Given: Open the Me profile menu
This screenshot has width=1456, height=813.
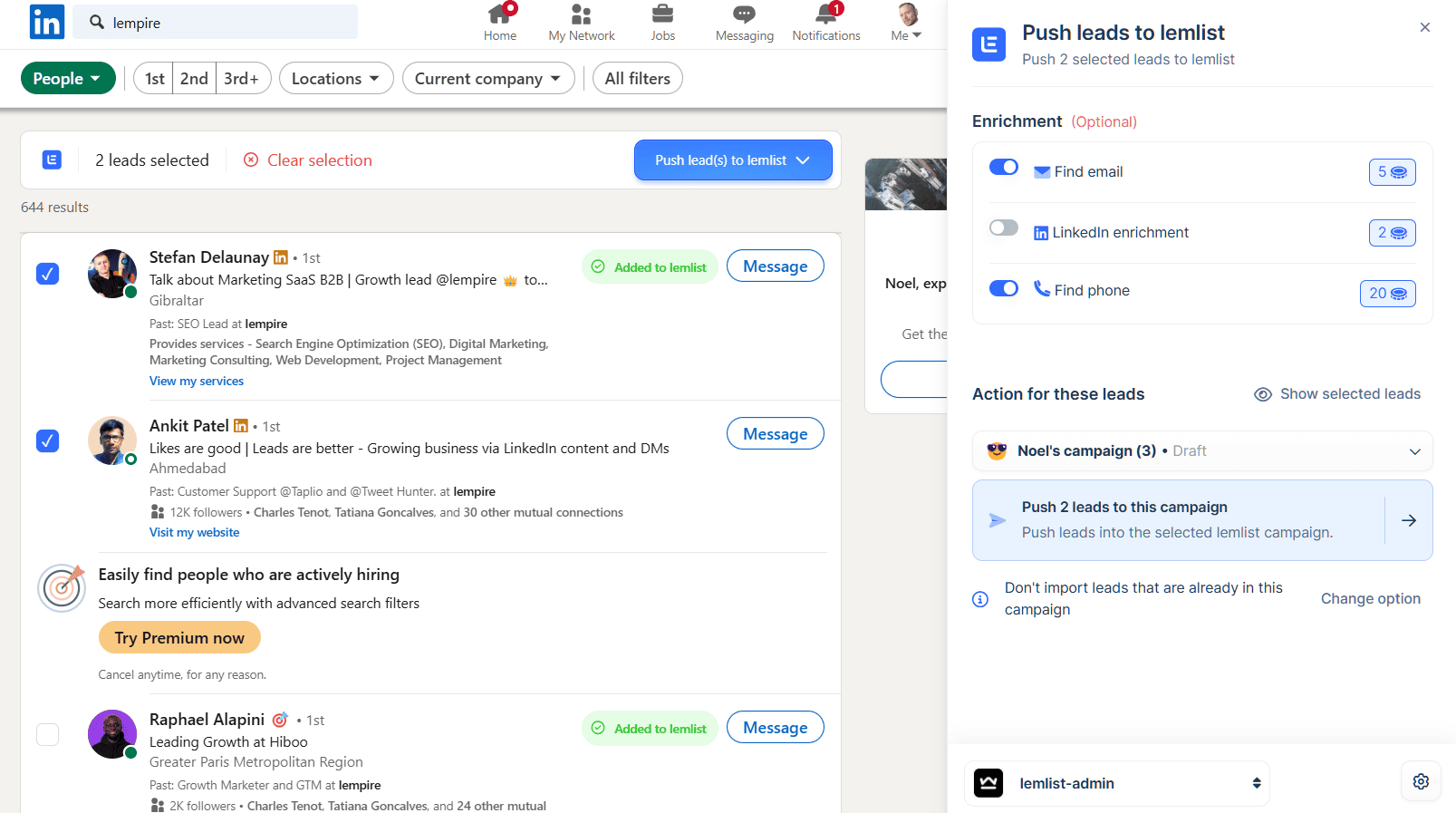Looking at the screenshot, I should [x=906, y=24].
